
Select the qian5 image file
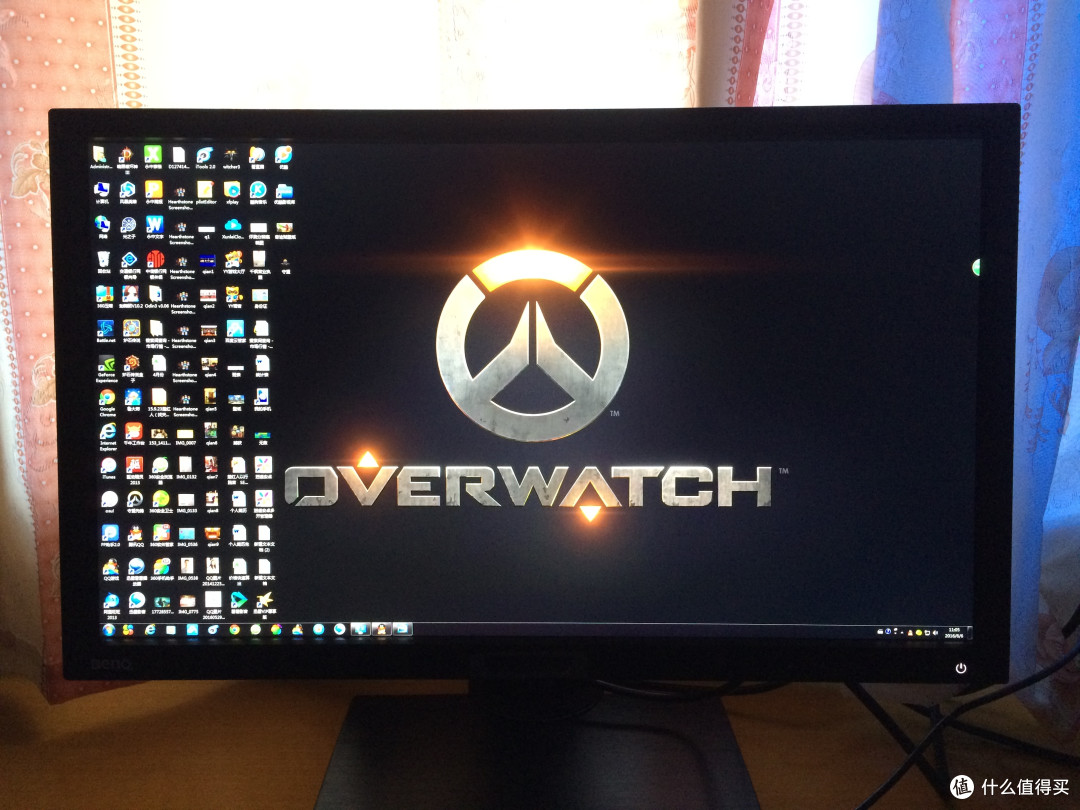click(x=210, y=399)
